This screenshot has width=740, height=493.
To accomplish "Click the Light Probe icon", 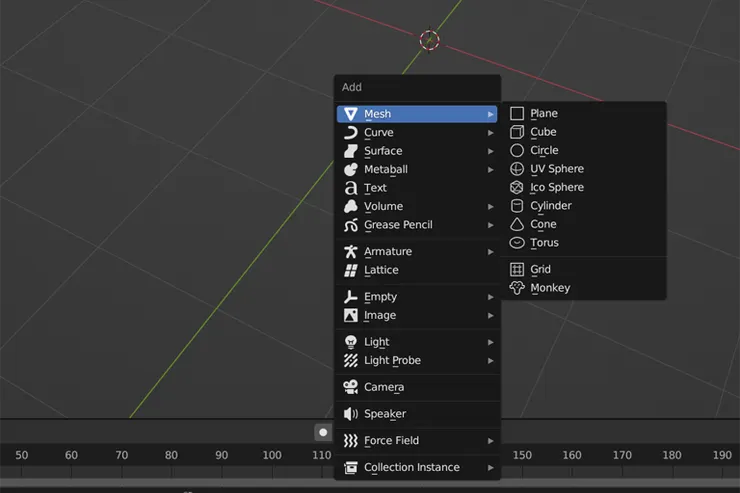I will pos(351,360).
